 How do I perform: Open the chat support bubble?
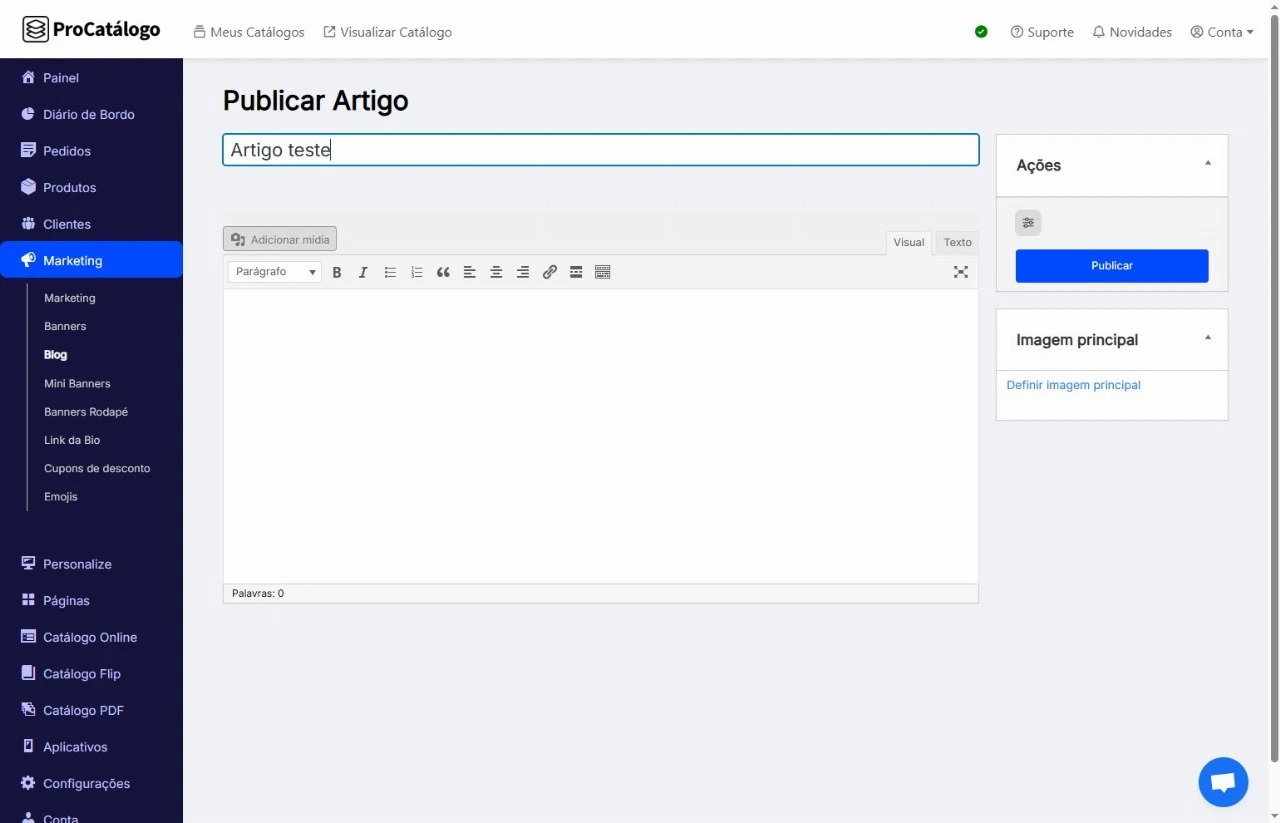tap(1223, 782)
